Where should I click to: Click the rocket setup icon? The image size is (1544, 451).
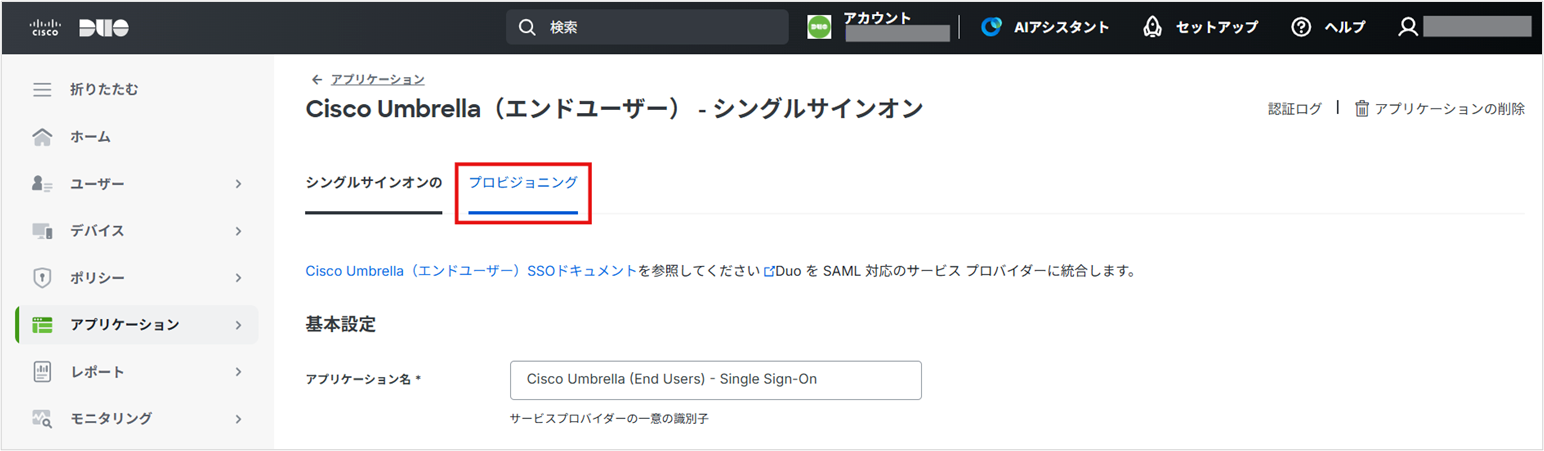click(1152, 27)
